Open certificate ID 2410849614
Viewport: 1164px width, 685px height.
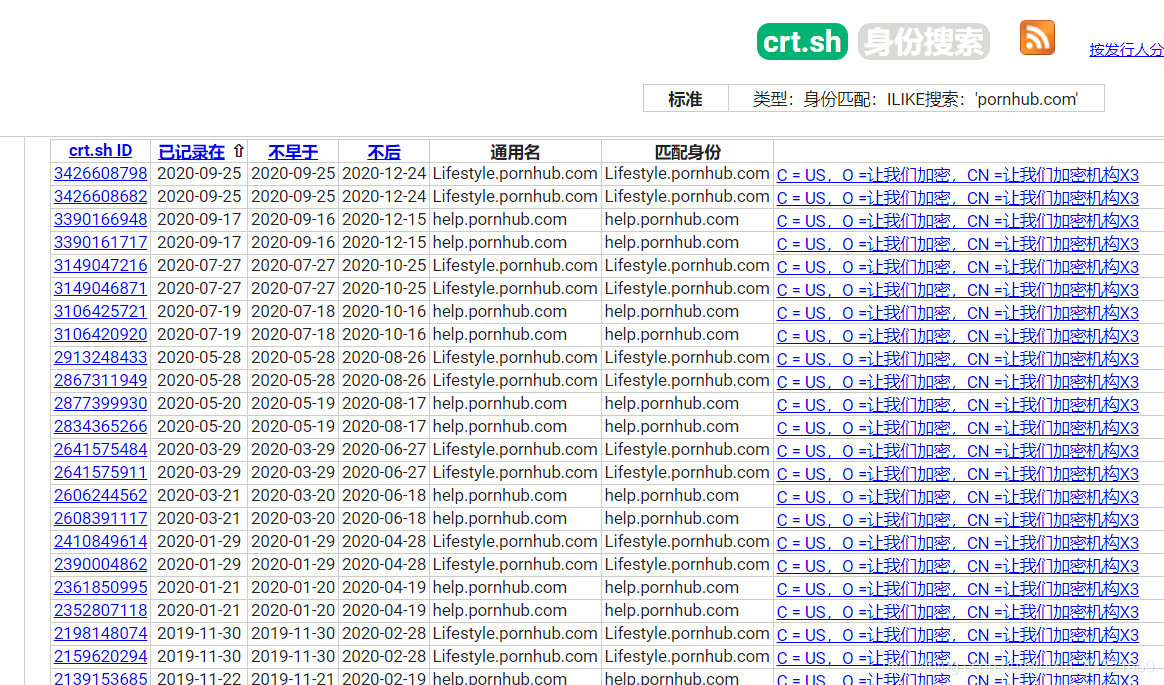tap(100, 542)
